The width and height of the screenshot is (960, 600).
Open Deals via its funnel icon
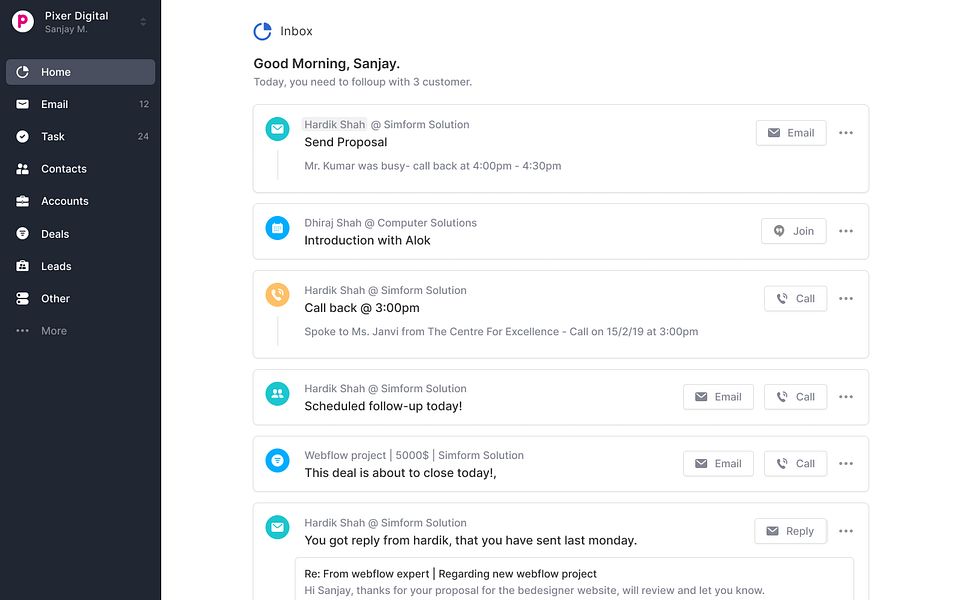click(22, 233)
